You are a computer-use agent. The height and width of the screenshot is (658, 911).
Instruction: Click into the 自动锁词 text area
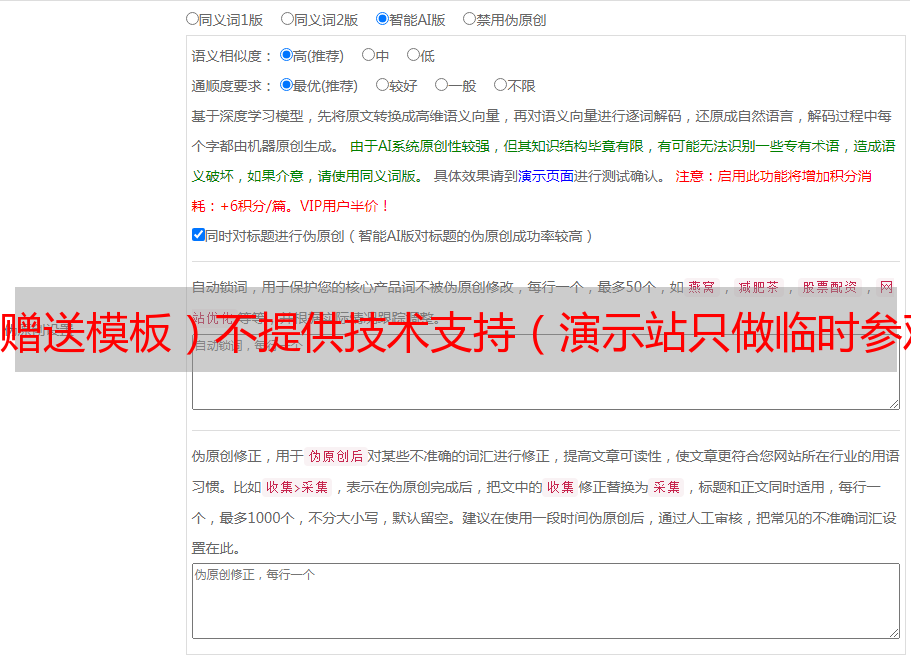(x=546, y=372)
